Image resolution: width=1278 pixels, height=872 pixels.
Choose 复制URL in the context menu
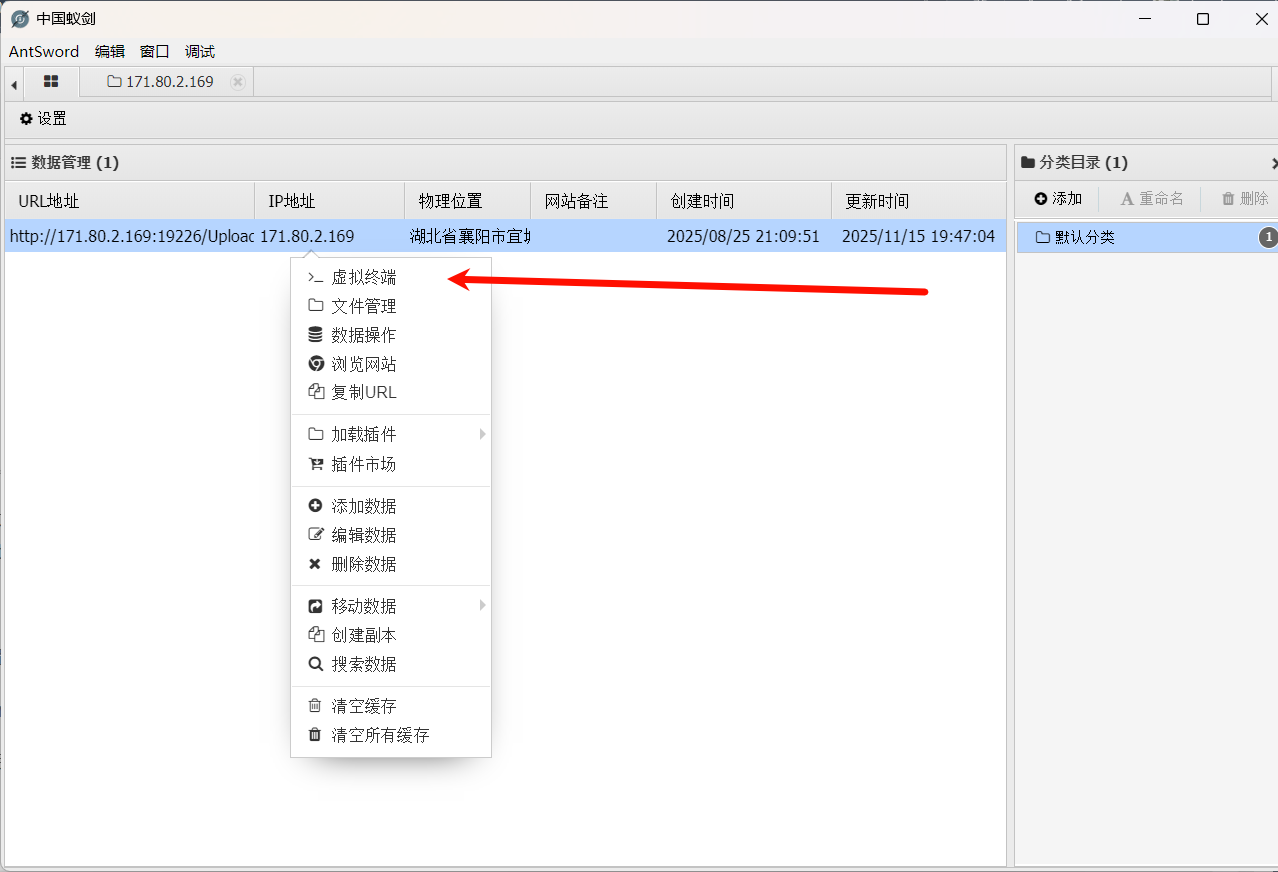pos(391,393)
